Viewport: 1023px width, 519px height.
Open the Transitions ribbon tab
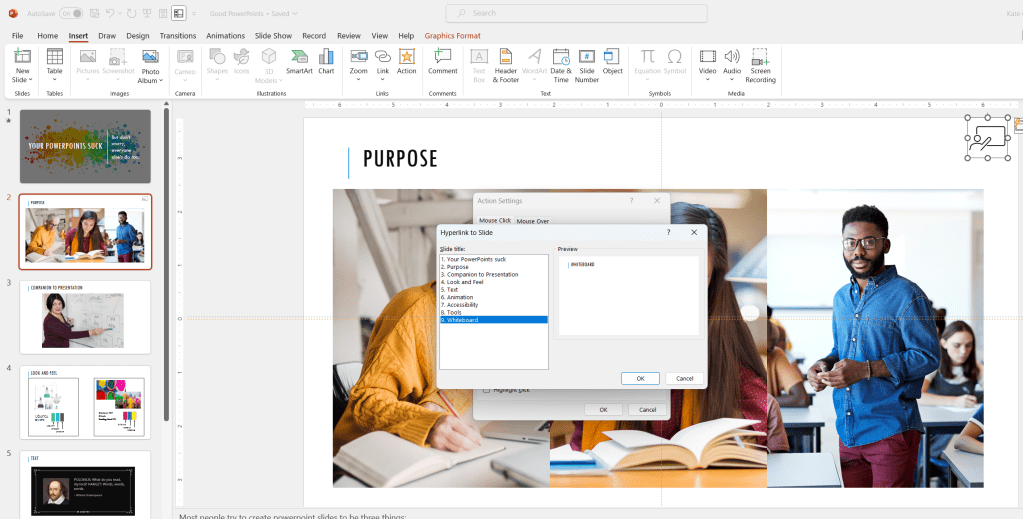(178, 35)
